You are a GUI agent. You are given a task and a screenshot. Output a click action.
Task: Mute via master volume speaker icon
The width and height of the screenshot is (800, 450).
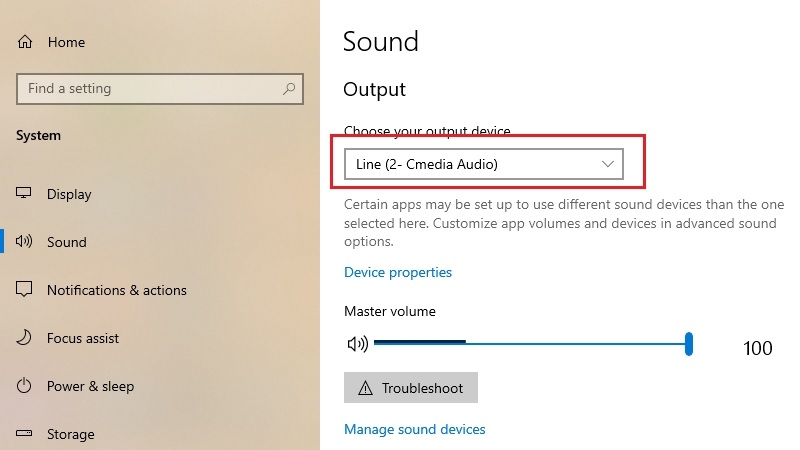(357, 344)
